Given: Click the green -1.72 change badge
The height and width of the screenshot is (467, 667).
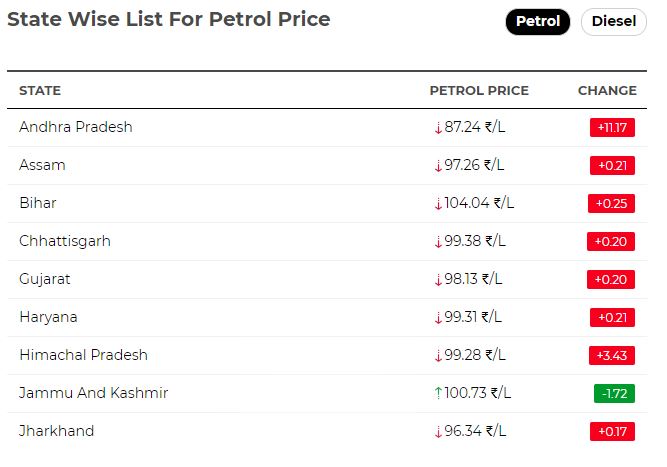Looking at the screenshot, I should pos(614,393).
